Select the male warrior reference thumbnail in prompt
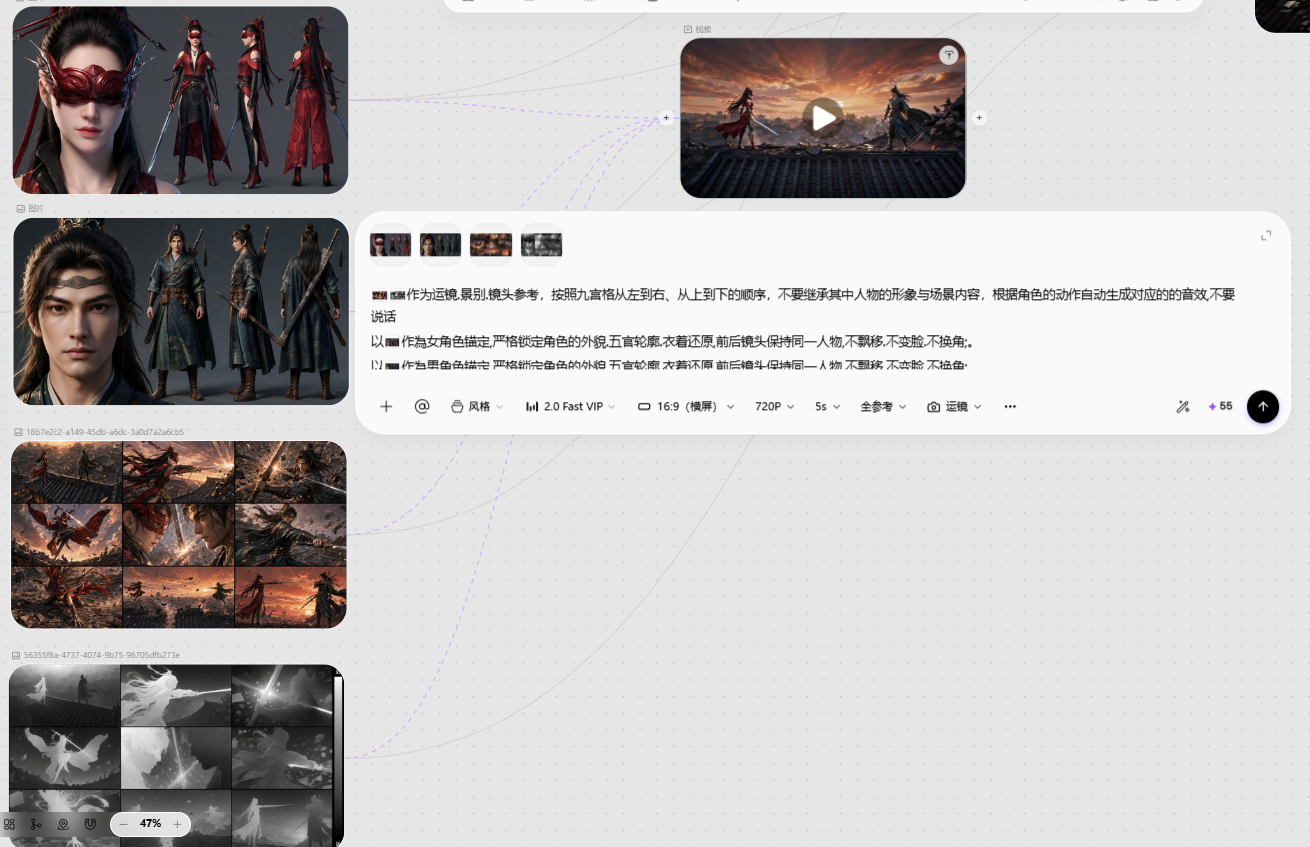Screen dimensions: 1310x847 (x=441, y=245)
